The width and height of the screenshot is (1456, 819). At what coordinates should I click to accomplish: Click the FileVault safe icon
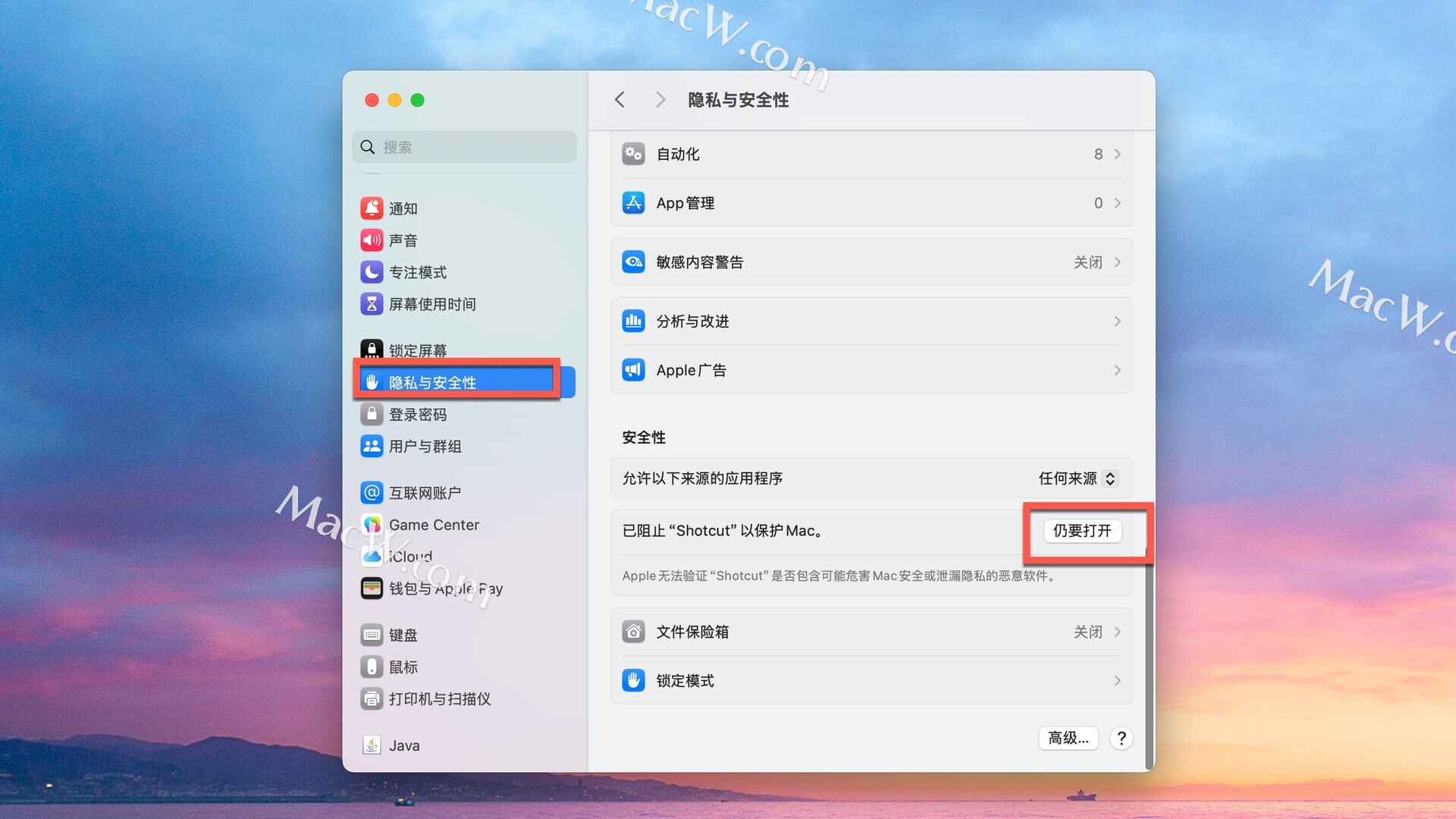click(x=633, y=632)
